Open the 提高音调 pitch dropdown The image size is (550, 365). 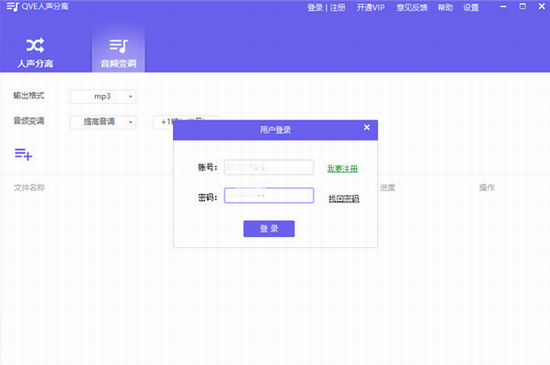coord(103,122)
